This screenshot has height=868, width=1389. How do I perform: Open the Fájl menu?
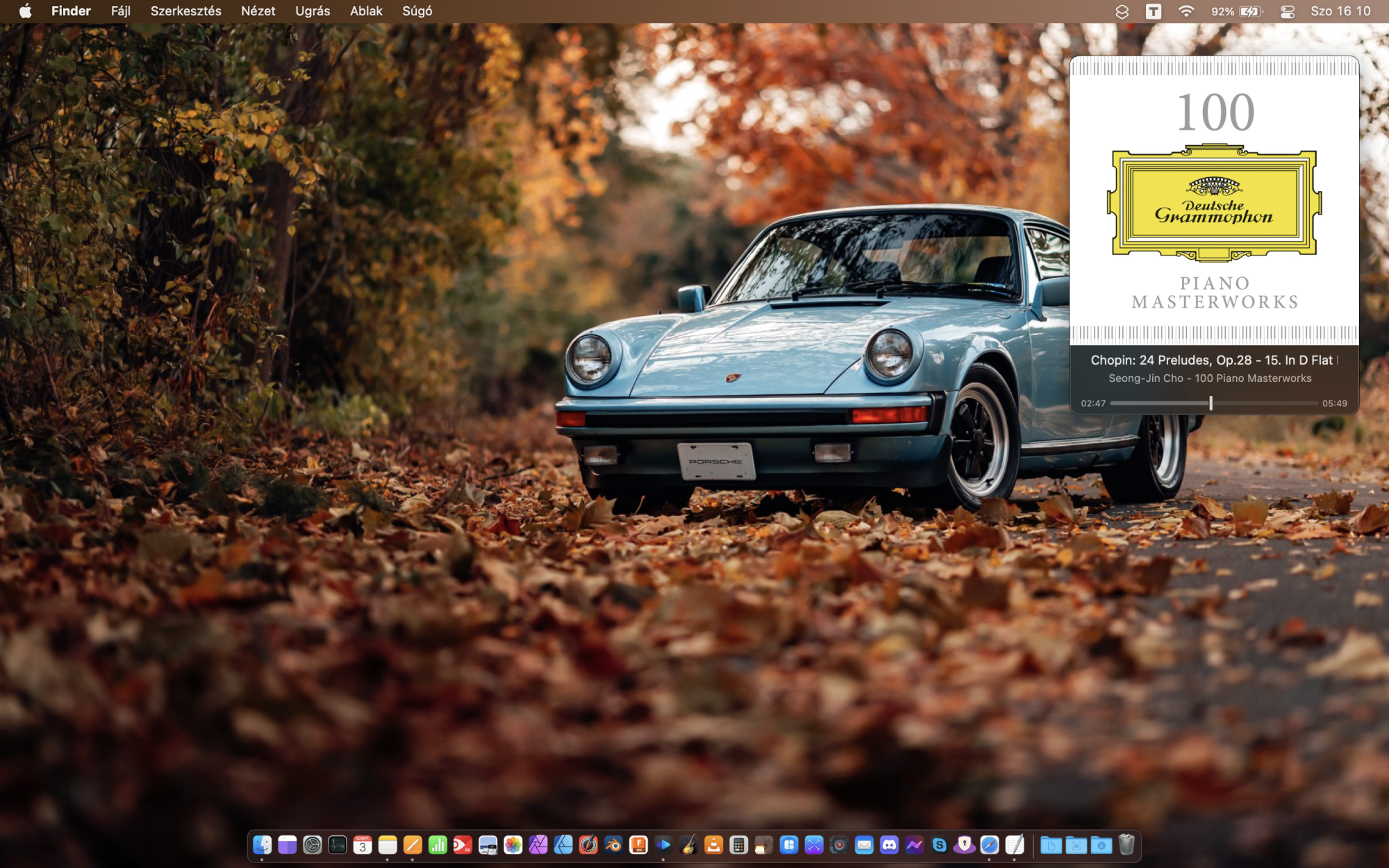pyautogui.click(x=121, y=11)
